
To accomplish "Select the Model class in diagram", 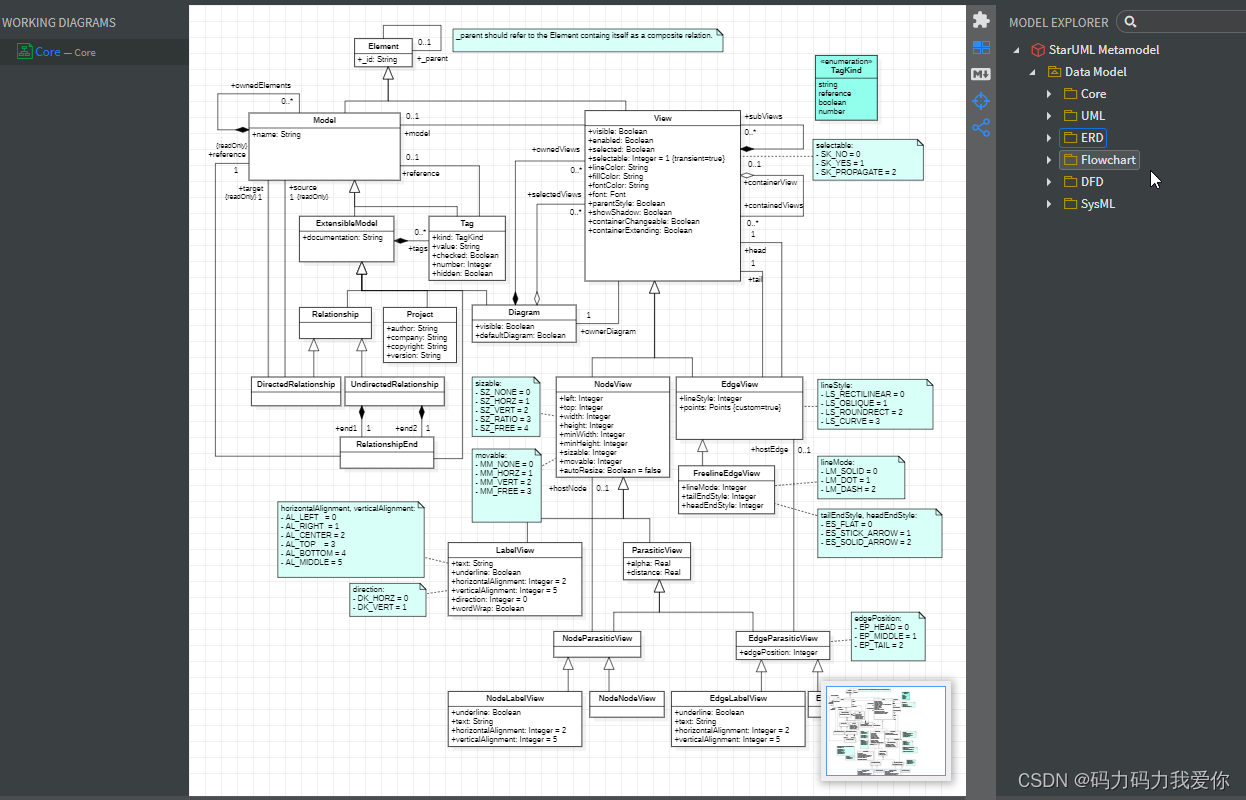I will 324,146.
